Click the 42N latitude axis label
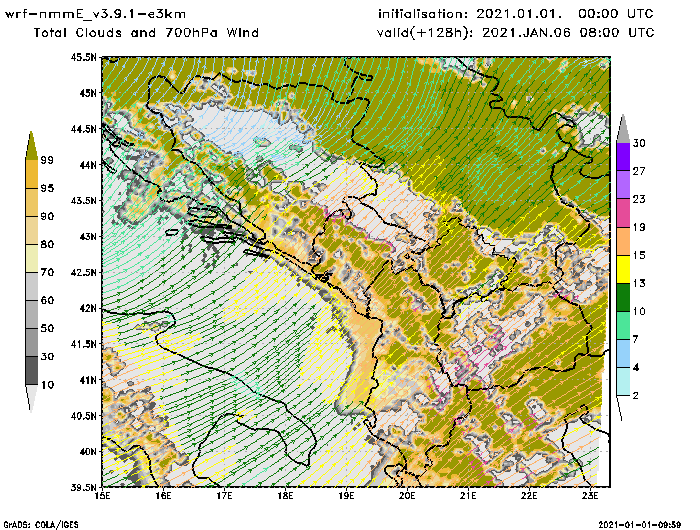The width and height of the screenshot is (700, 530). (88, 308)
